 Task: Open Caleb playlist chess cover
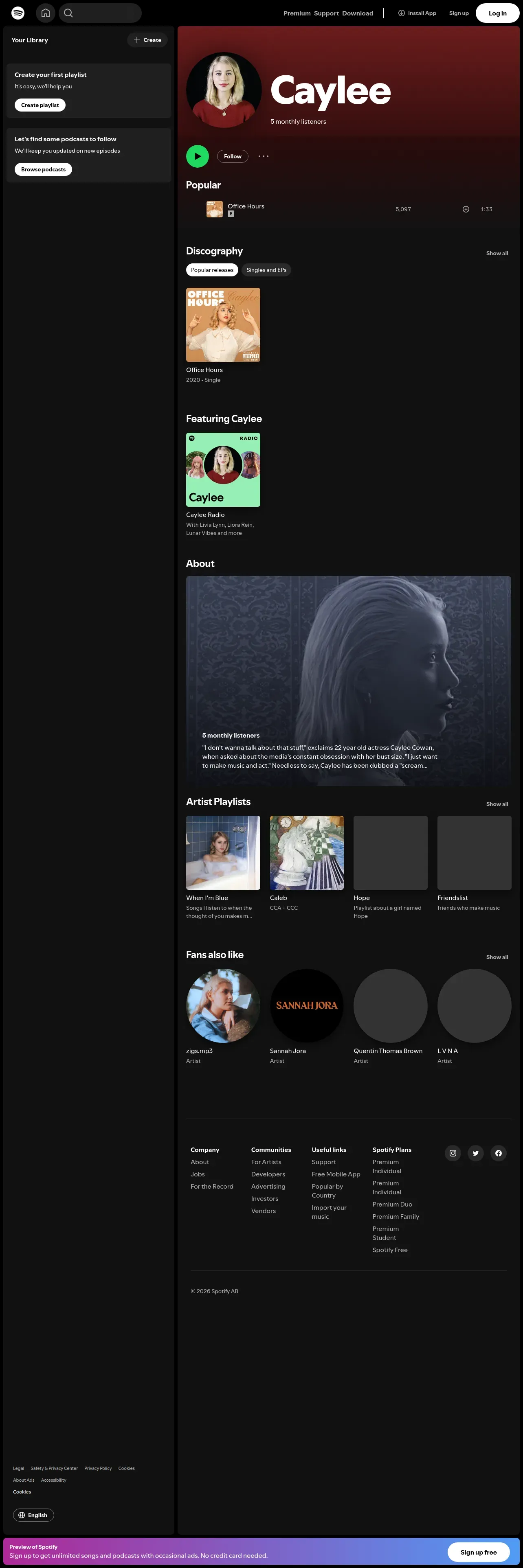click(307, 853)
